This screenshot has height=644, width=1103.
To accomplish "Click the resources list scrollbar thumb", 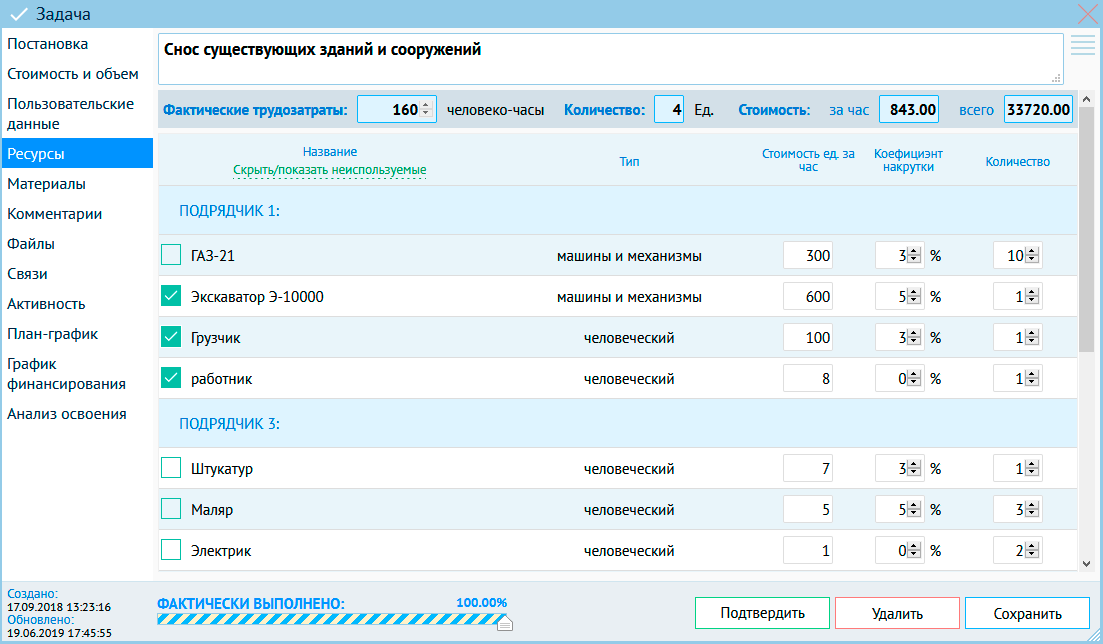I will (x=1086, y=229).
